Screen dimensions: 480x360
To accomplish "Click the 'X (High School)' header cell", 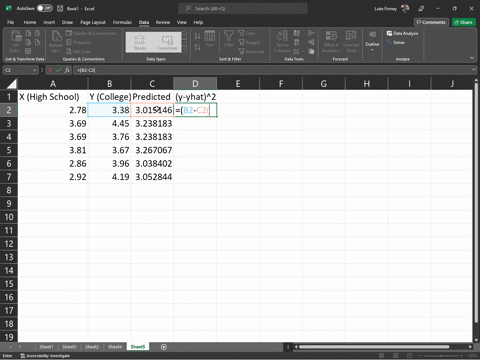I will (53, 97).
